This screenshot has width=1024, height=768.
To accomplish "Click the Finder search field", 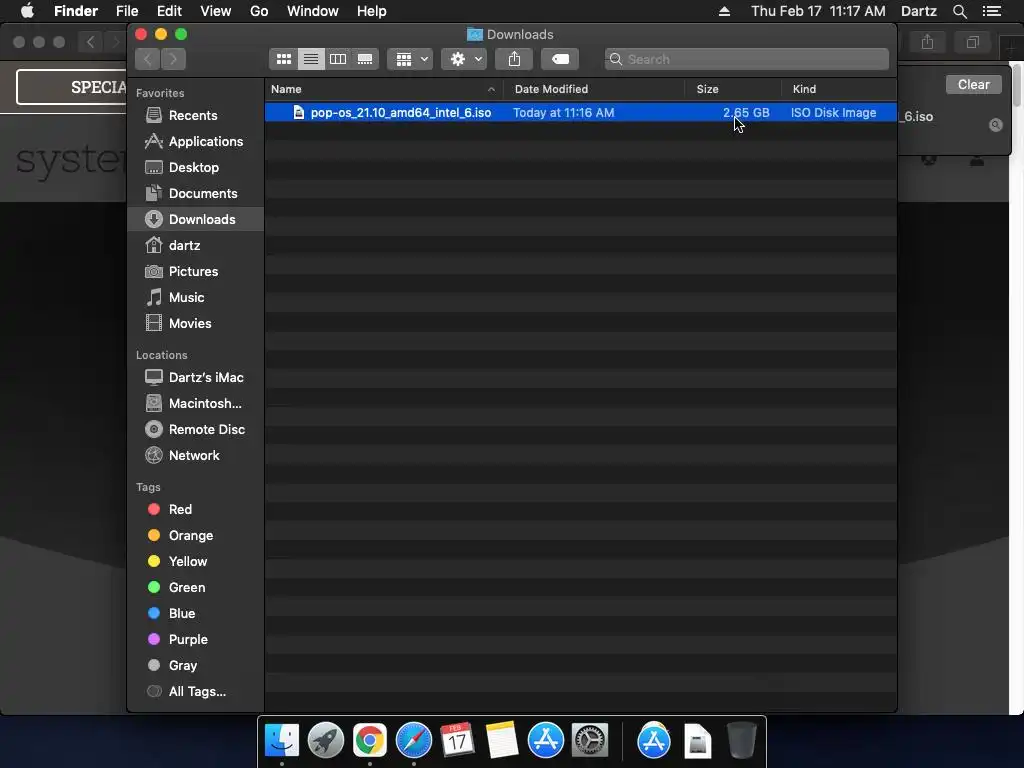I will coord(746,59).
